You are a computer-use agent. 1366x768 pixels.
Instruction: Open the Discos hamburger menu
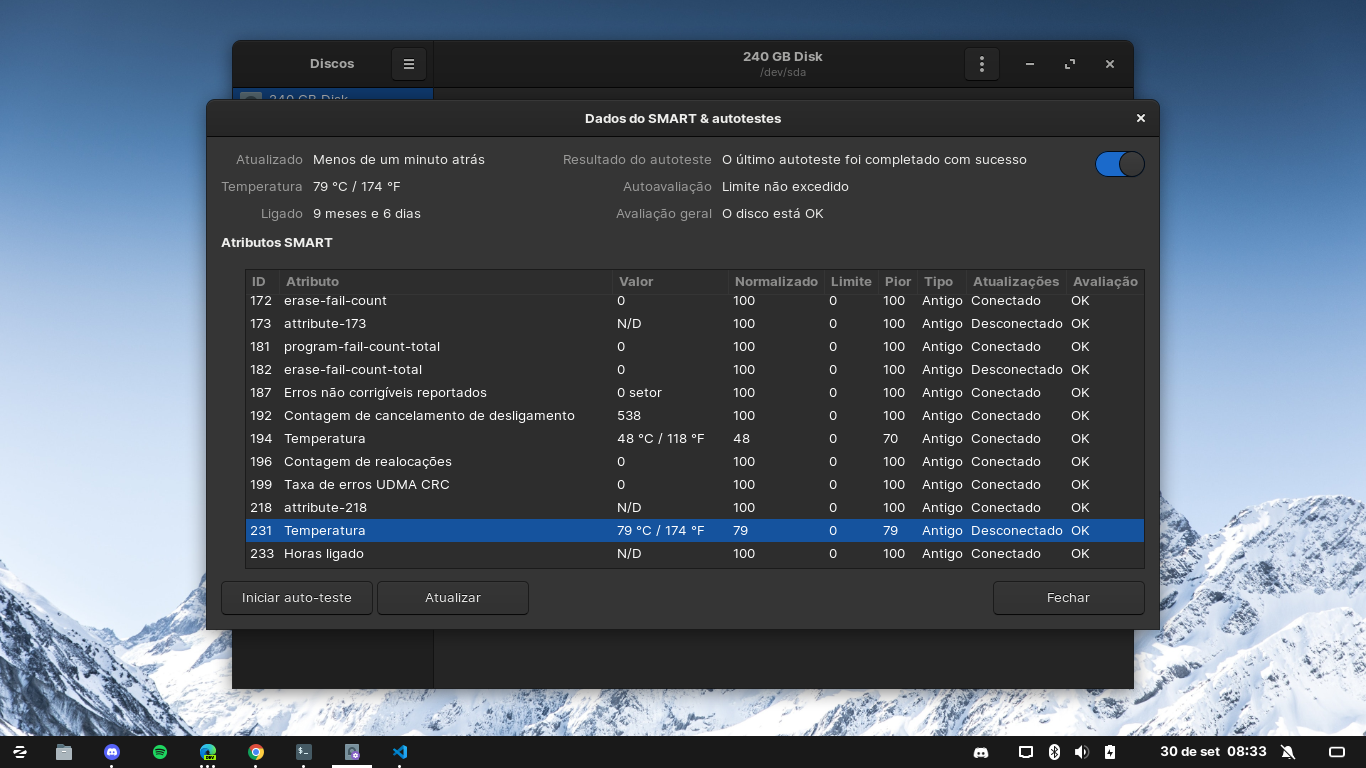(408, 64)
